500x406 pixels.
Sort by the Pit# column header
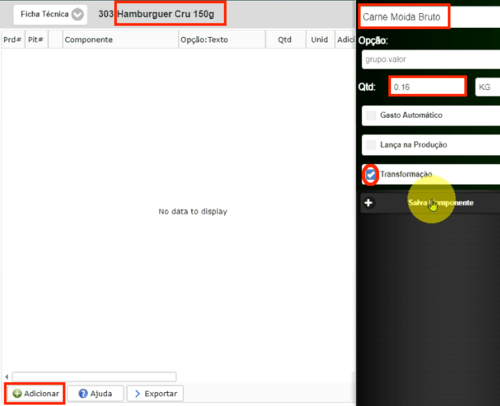click(36, 40)
